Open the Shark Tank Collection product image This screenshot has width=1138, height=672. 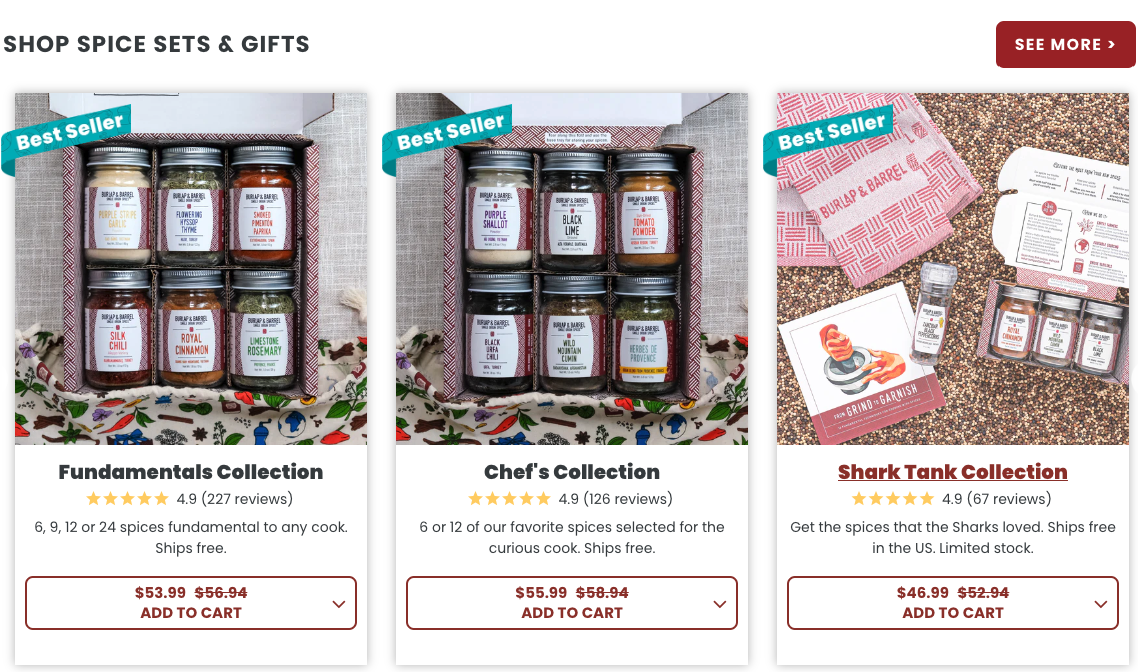953,269
